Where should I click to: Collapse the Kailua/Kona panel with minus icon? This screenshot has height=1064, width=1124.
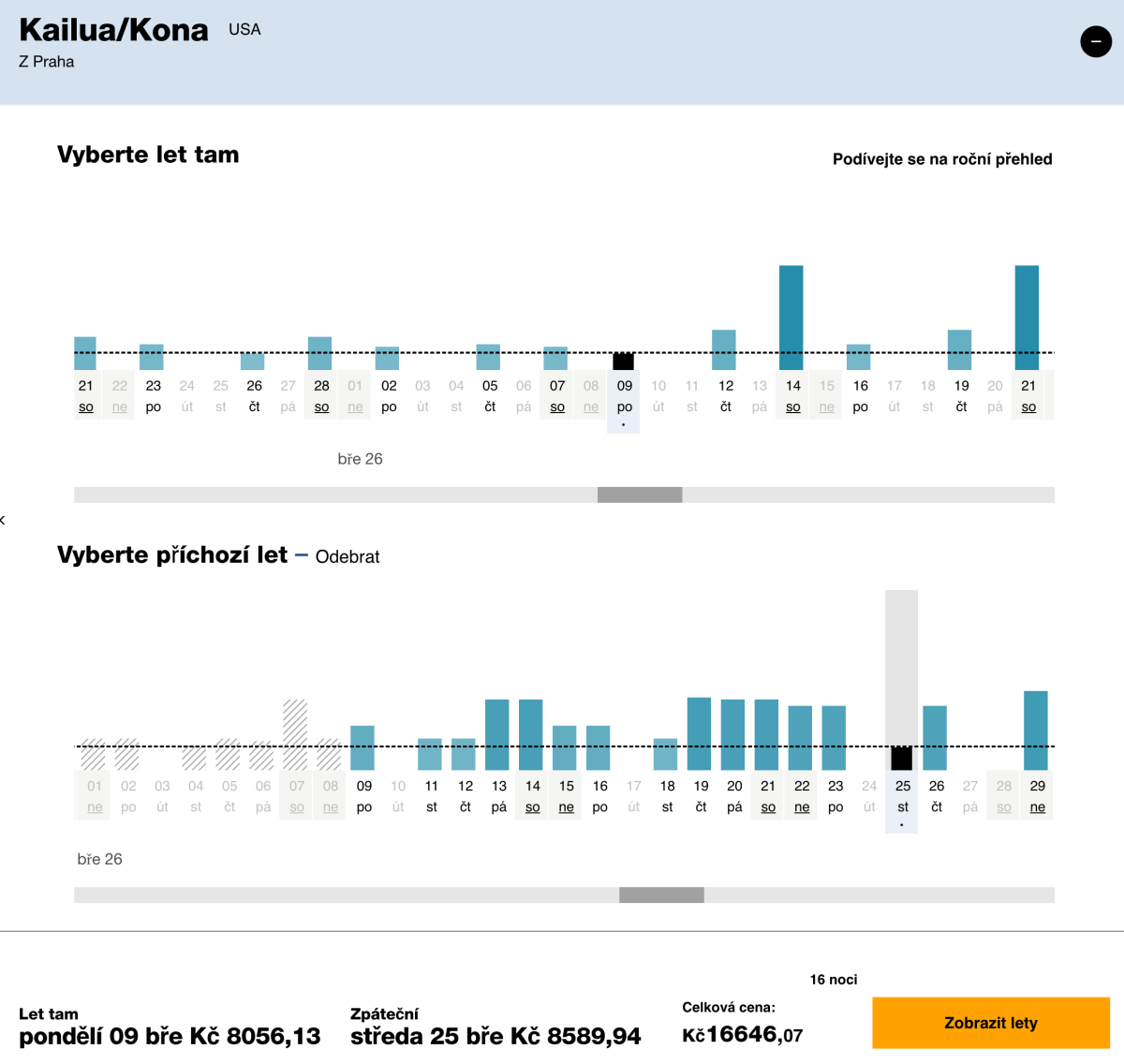pyautogui.click(x=1095, y=41)
